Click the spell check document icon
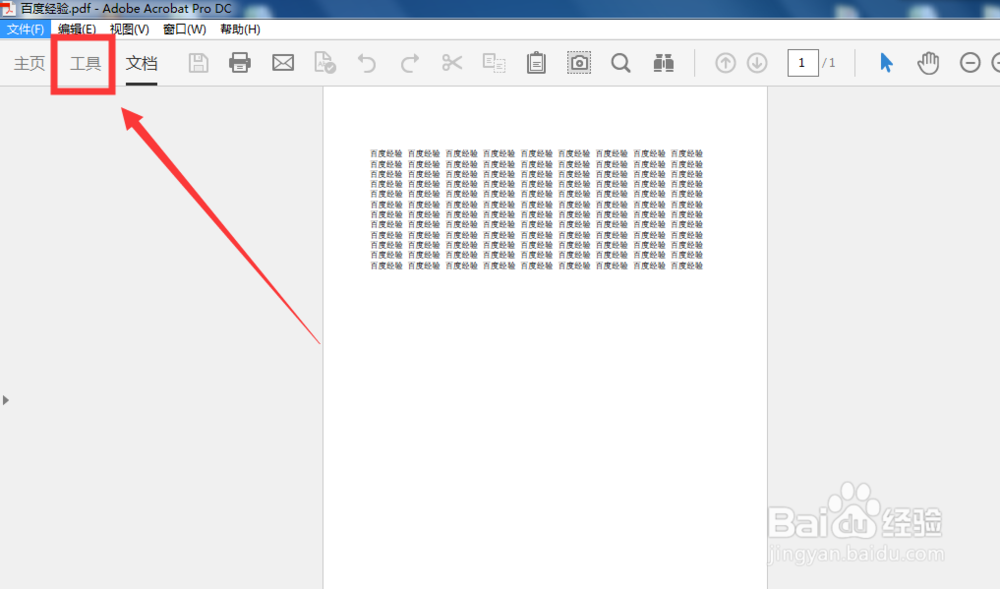The image size is (1000, 589). pyautogui.click(x=325, y=62)
